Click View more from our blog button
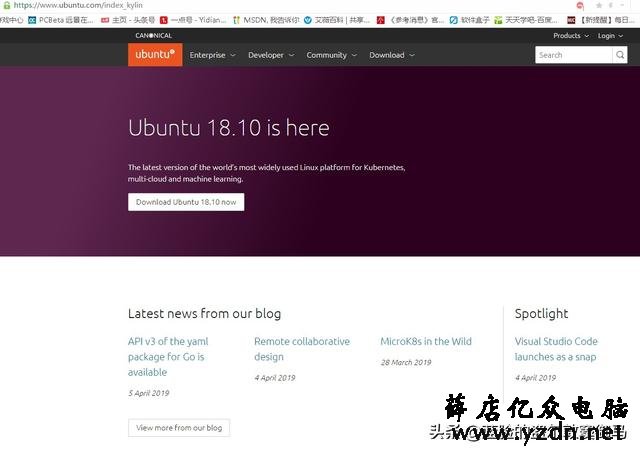 179,428
